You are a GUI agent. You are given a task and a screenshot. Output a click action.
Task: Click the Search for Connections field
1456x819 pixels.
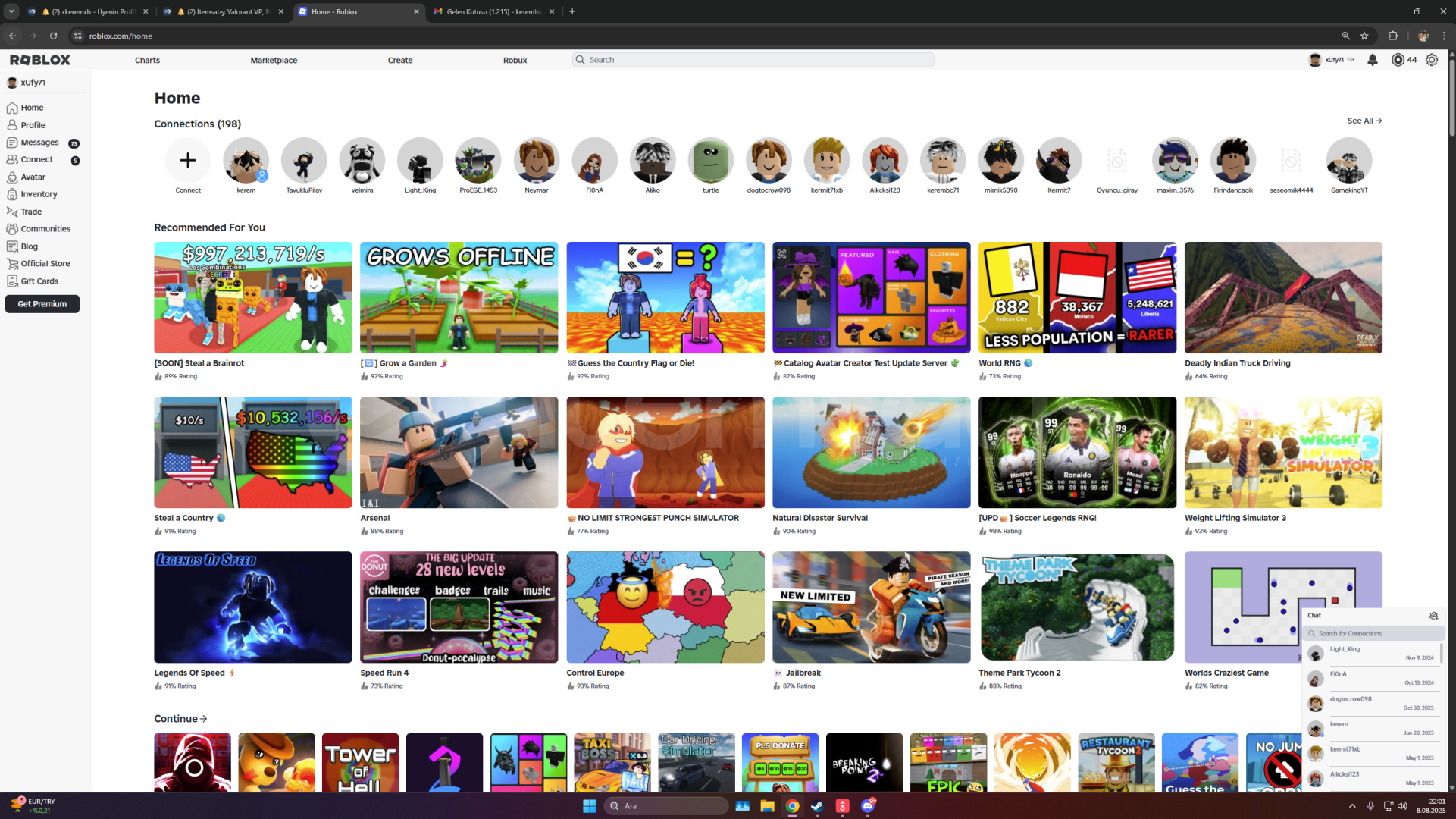click(1373, 633)
